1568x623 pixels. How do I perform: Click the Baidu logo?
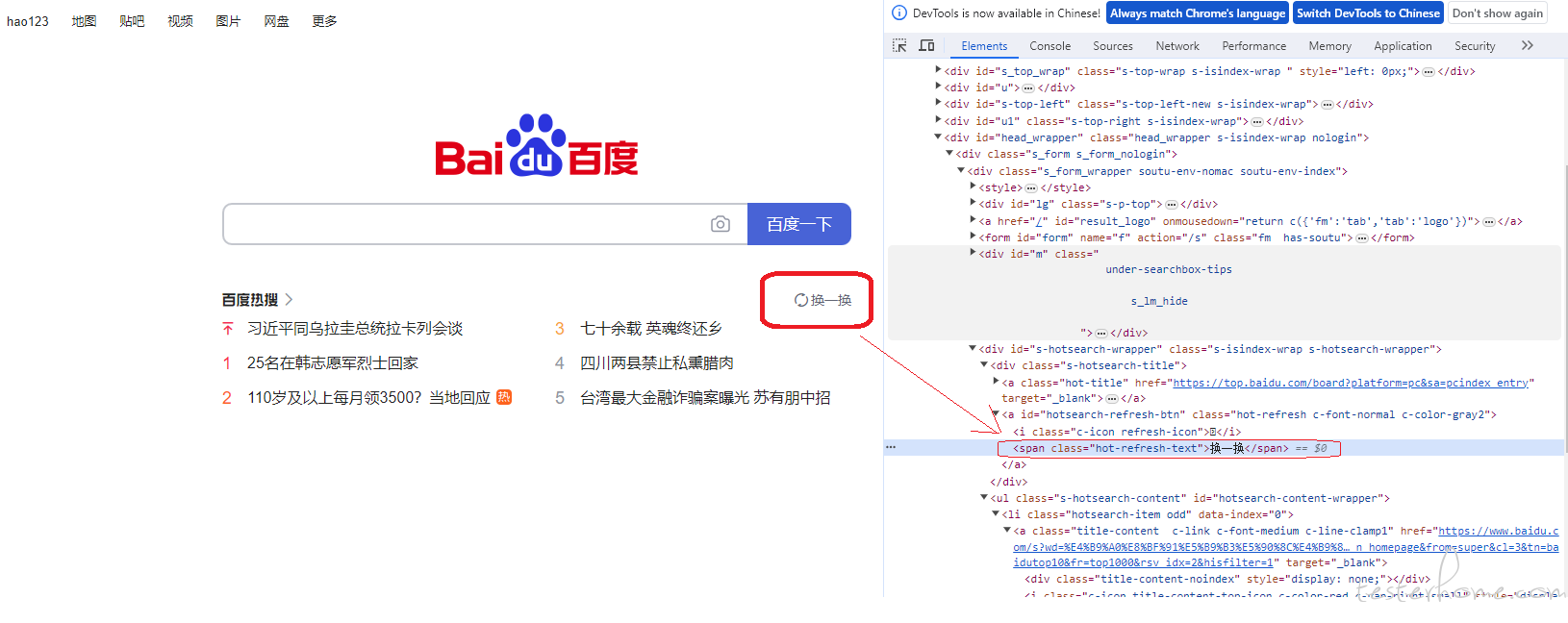[537, 146]
